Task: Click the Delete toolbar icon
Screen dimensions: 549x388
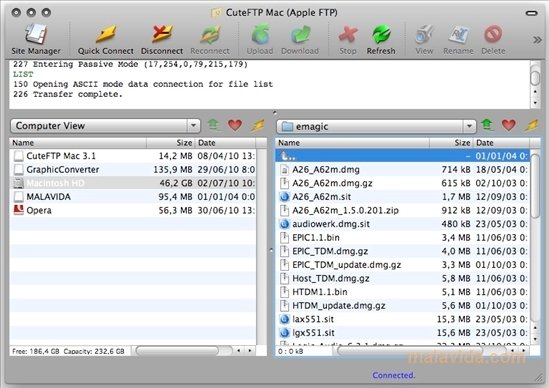Action: point(493,34)
